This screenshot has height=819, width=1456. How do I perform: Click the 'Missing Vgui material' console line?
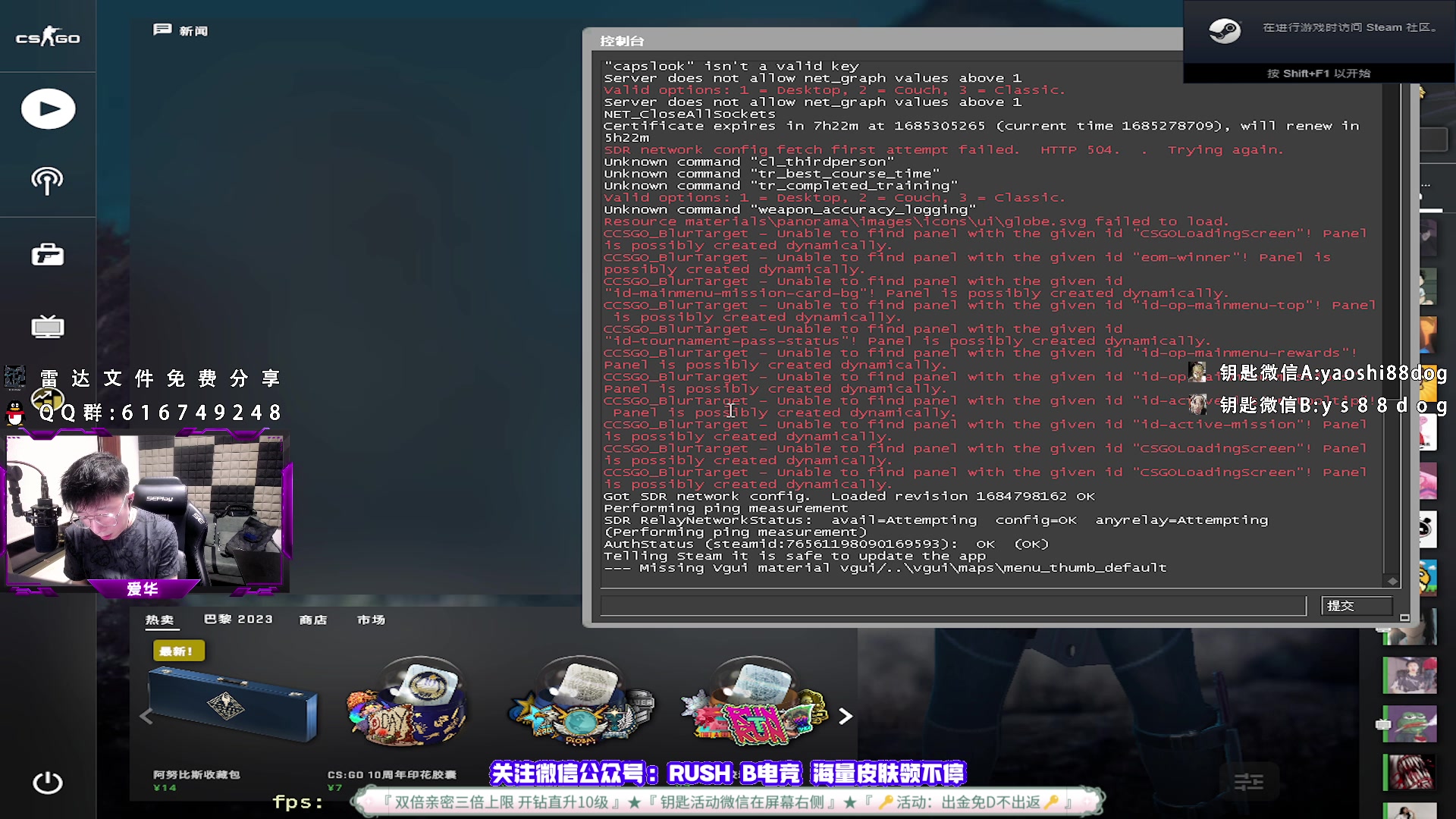pos(885,568)
